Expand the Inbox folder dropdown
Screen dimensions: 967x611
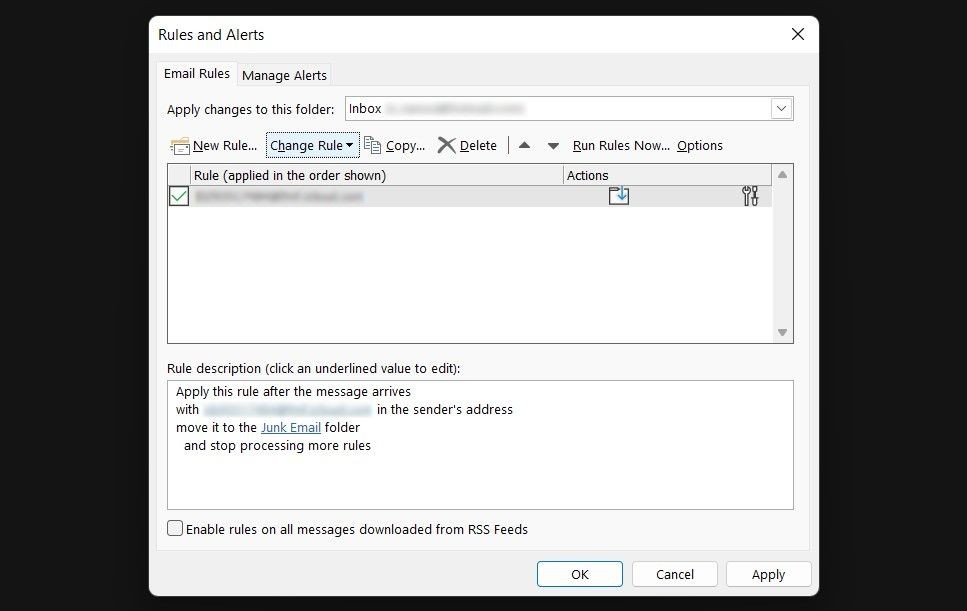[x=781, y=109]
